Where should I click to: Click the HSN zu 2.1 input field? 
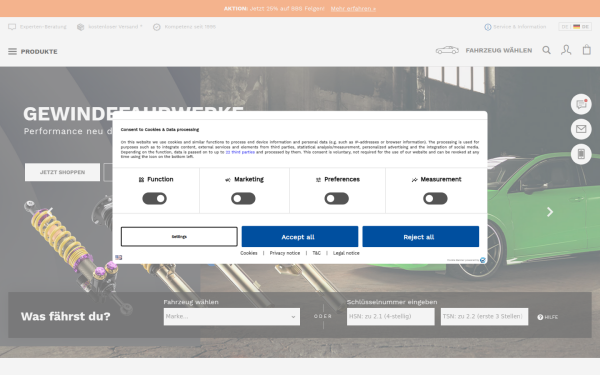[x=391, y=316]
